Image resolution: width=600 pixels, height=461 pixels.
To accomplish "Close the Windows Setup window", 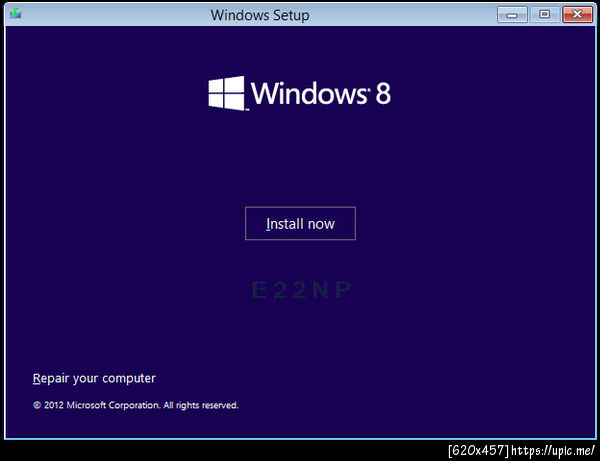I will (x=577, y=15).
